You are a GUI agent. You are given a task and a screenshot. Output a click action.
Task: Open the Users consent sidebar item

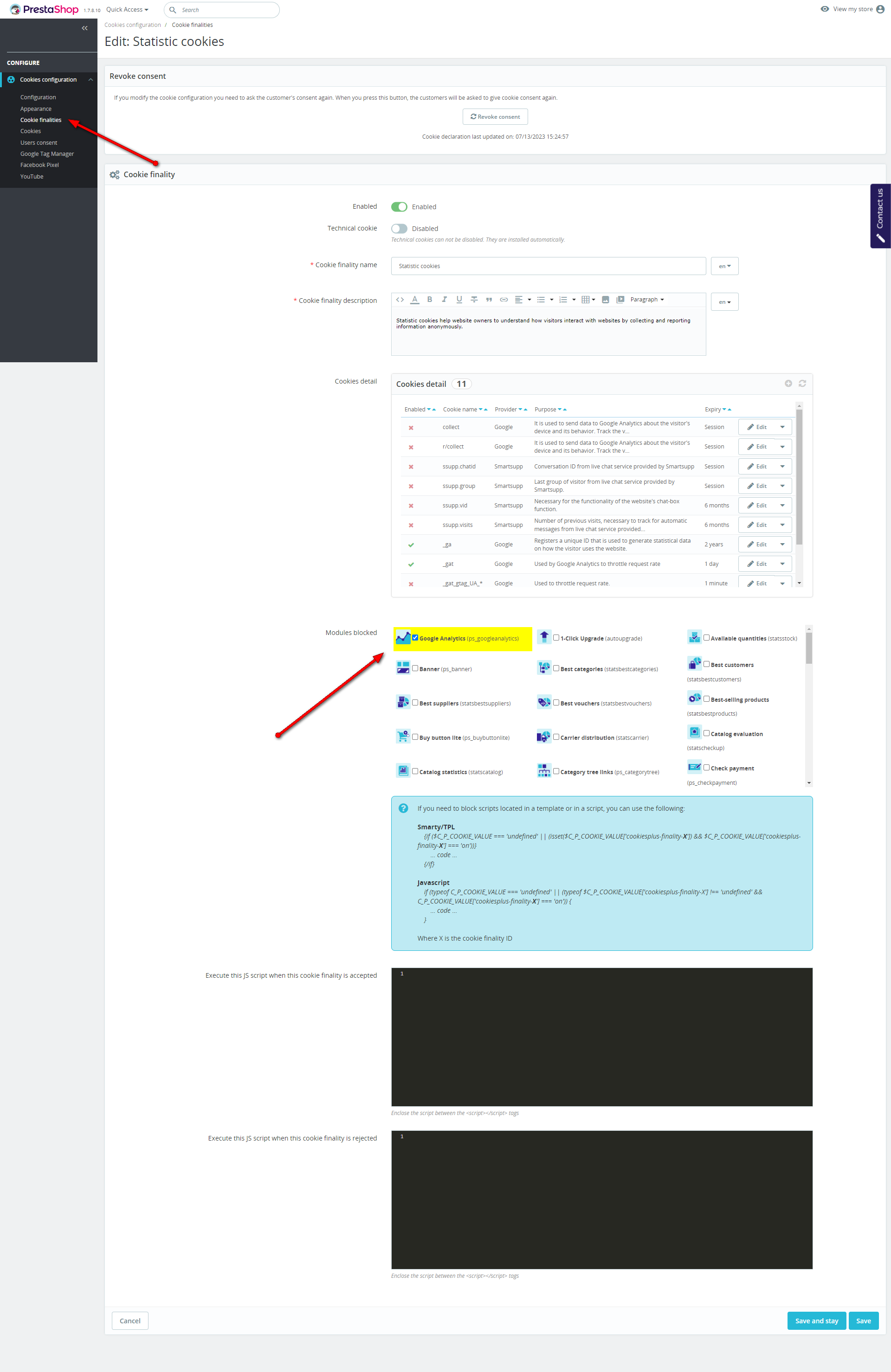pos(39,143)
